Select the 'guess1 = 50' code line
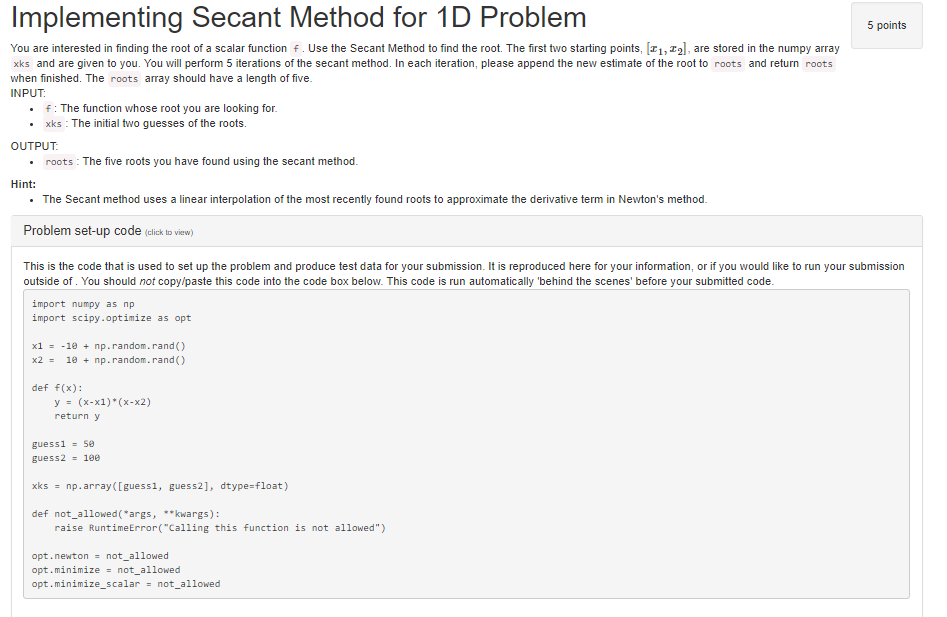 coord(60,443)
